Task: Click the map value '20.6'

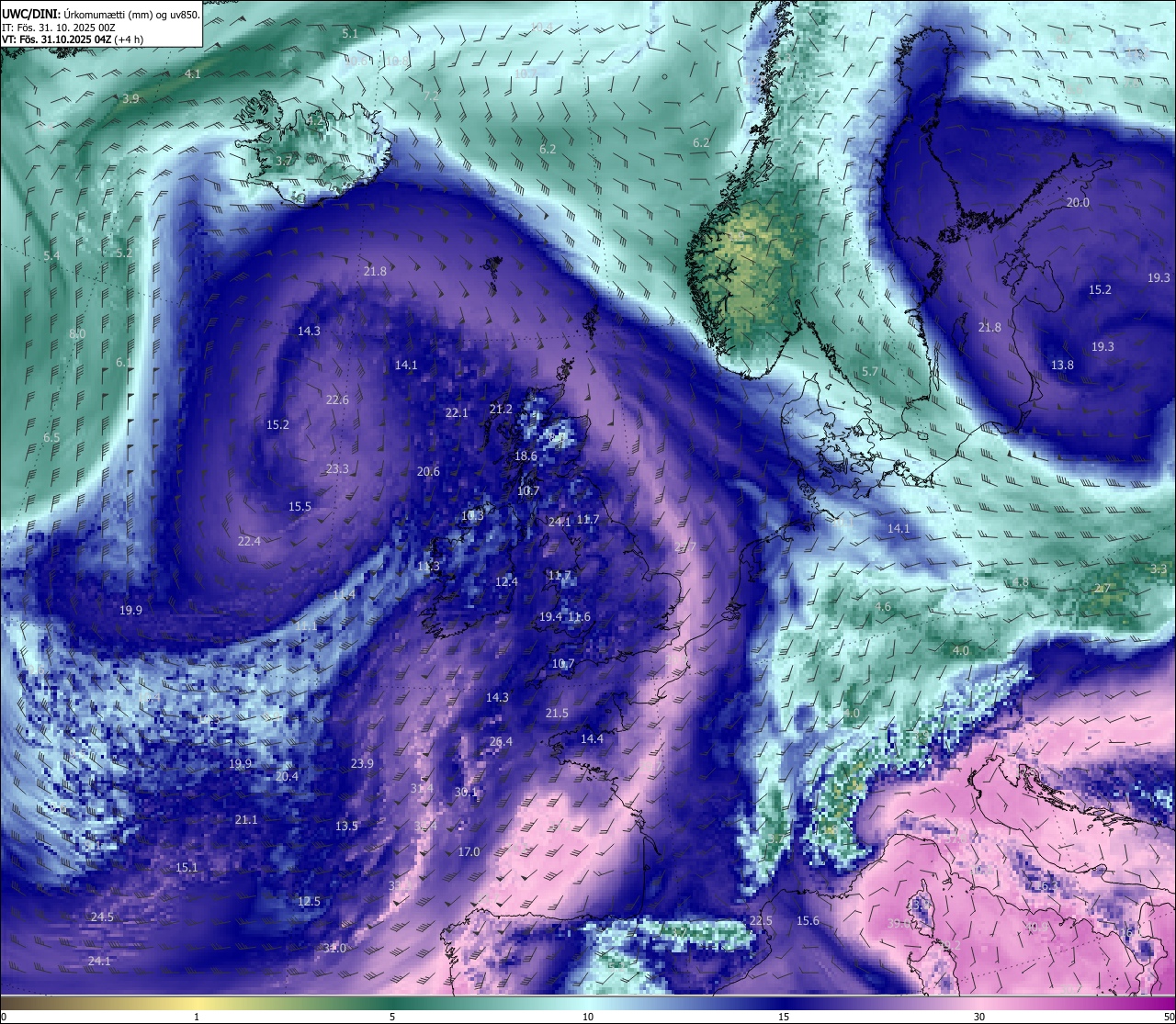Action: click(428, 471)
